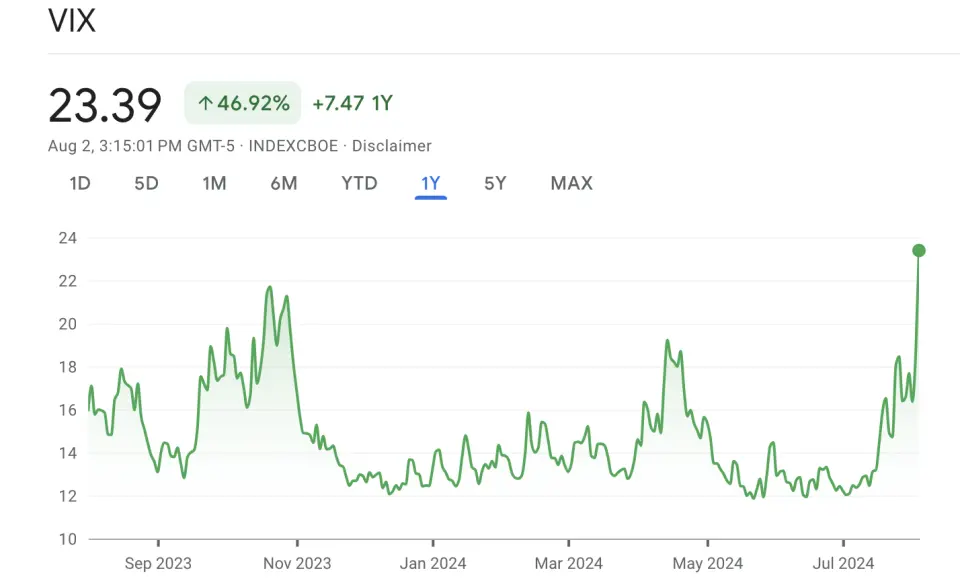Viewport: 960px width, 585px height.
Task: Click the INDEXCBOE exchange label
Action: [x=293, y=146]
